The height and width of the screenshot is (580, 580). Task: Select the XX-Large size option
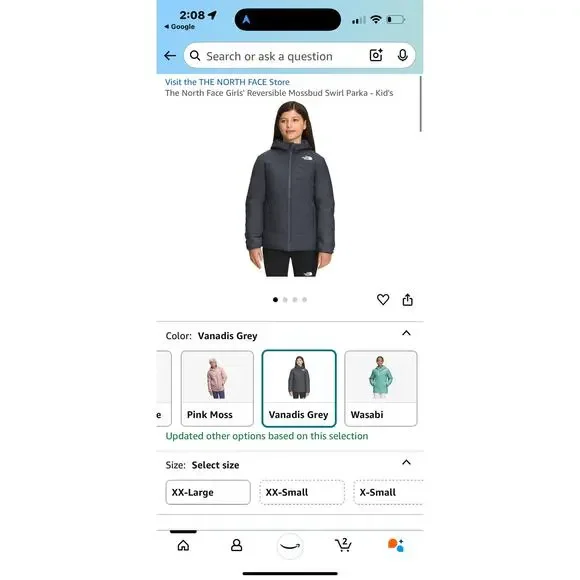208,492
